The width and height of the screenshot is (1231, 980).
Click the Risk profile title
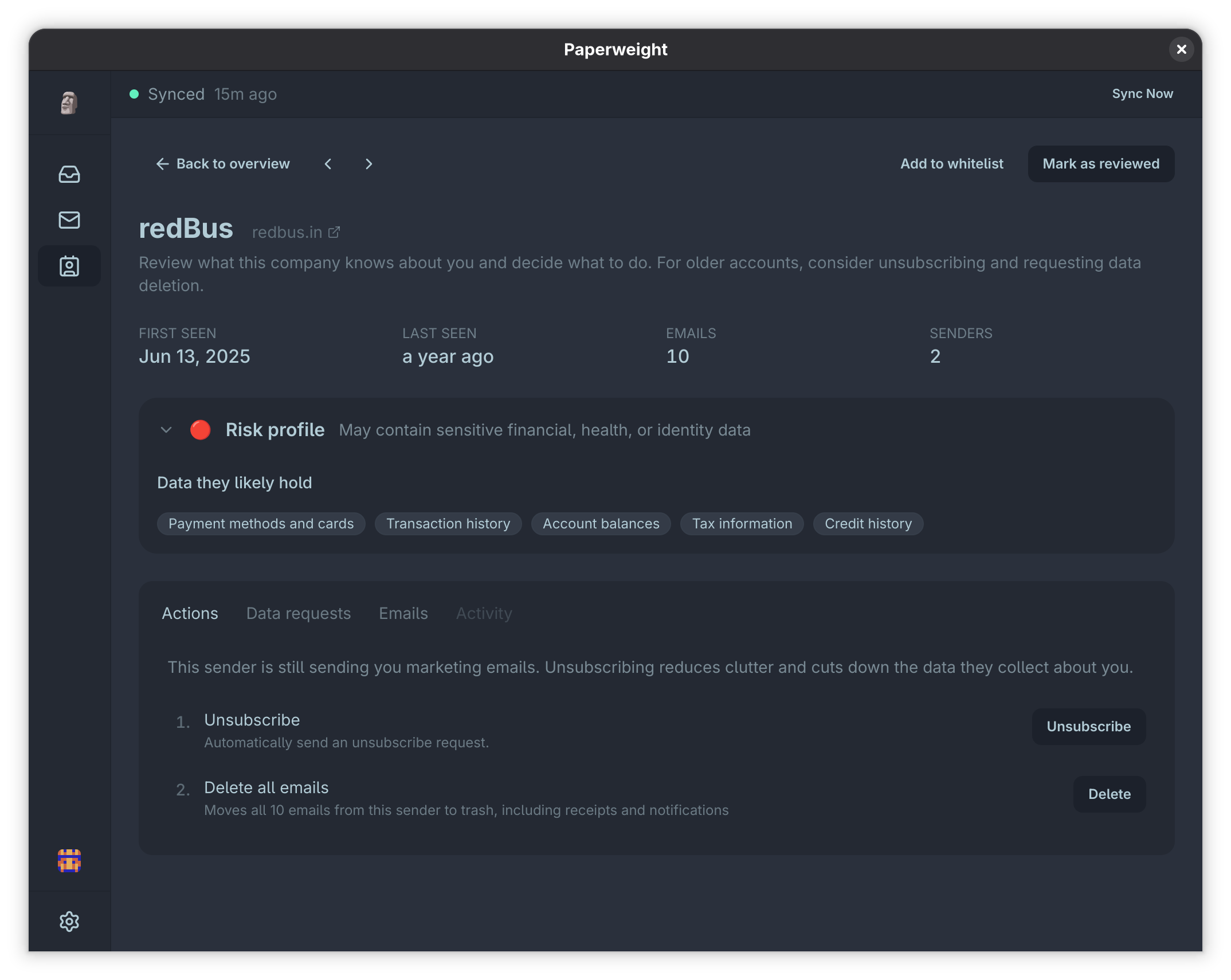point(275,430)
